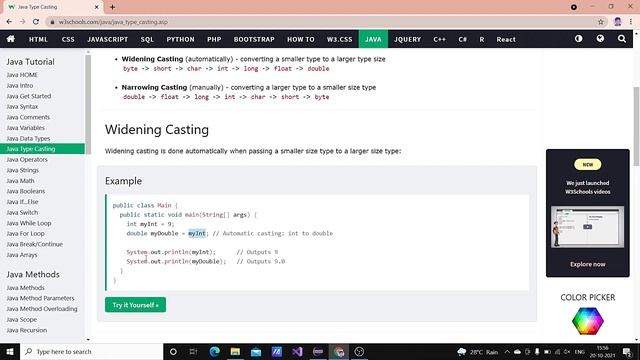Click the address bar URL
Image resolution: width=640 pixels, height=360 pixels.
pos(113,22)
